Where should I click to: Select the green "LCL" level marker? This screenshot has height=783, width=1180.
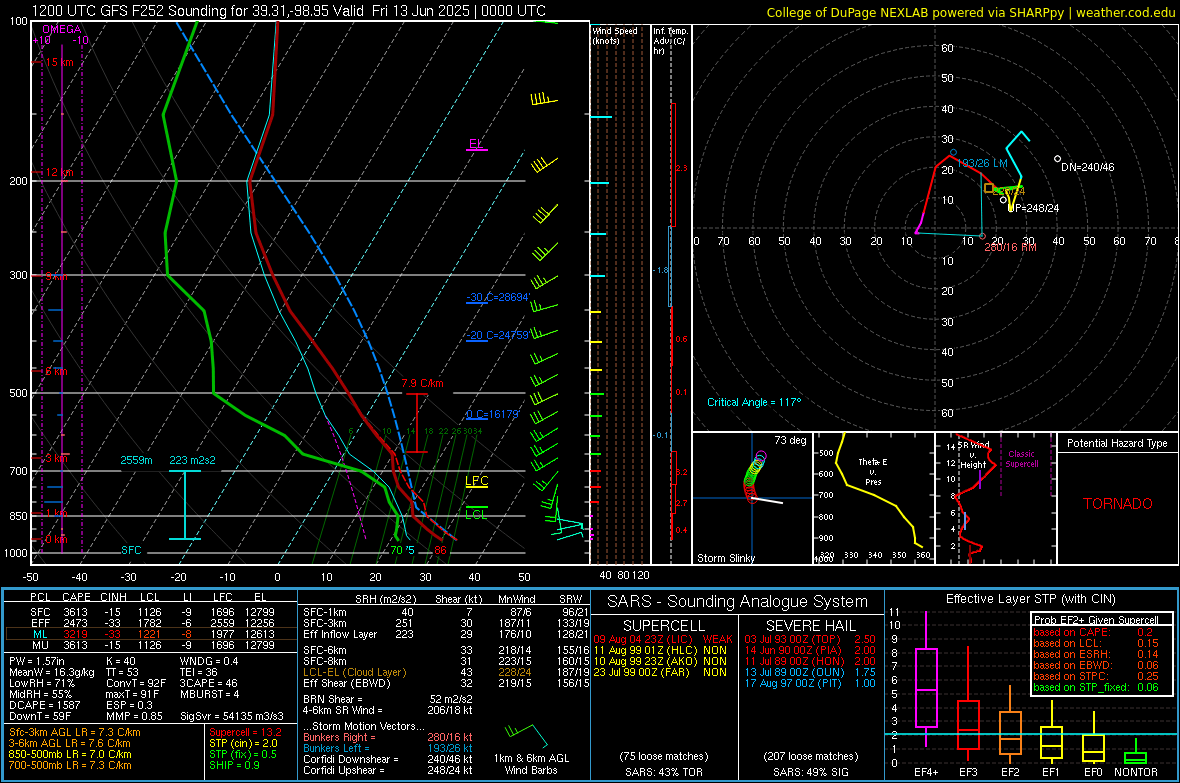tap(476, 514)
